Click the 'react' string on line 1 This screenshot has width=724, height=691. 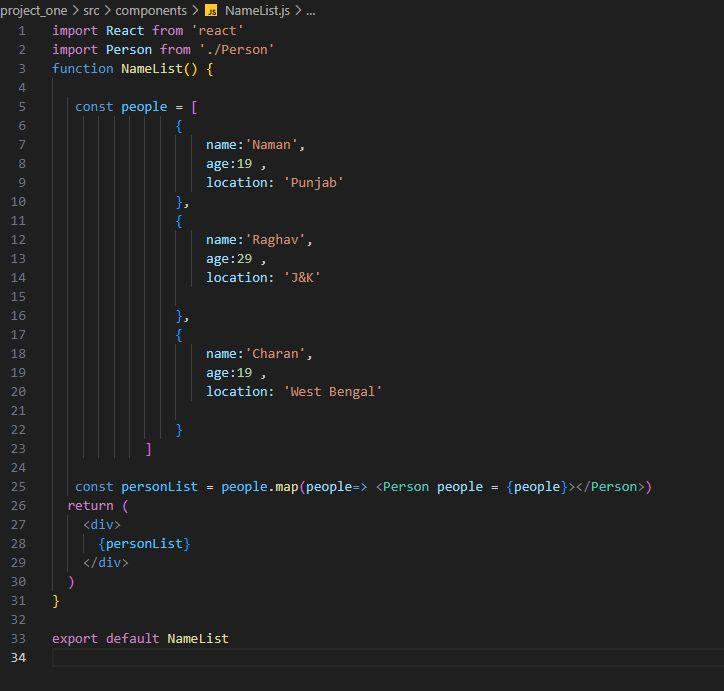217,31
